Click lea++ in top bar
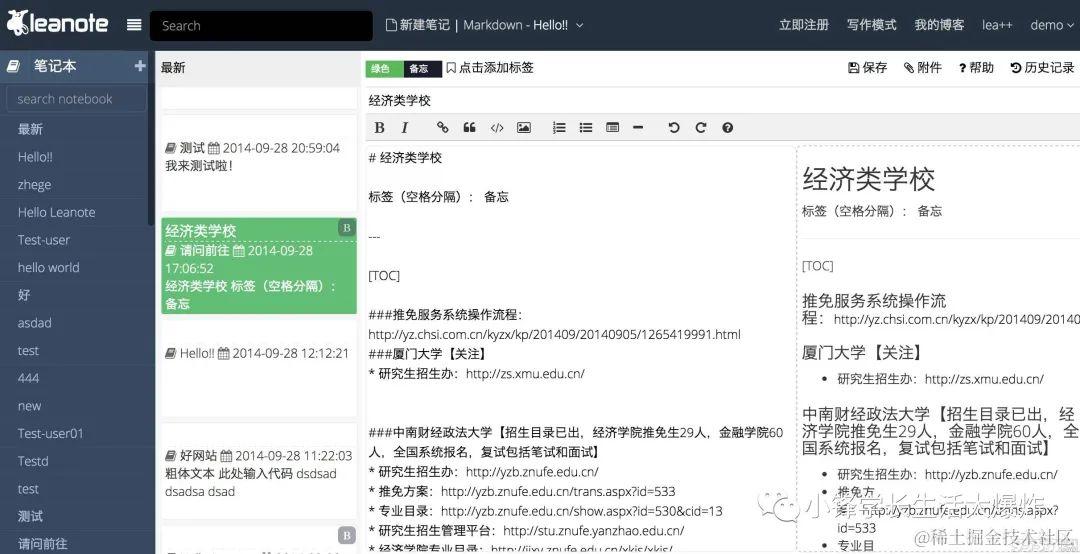 coord(997,25)
